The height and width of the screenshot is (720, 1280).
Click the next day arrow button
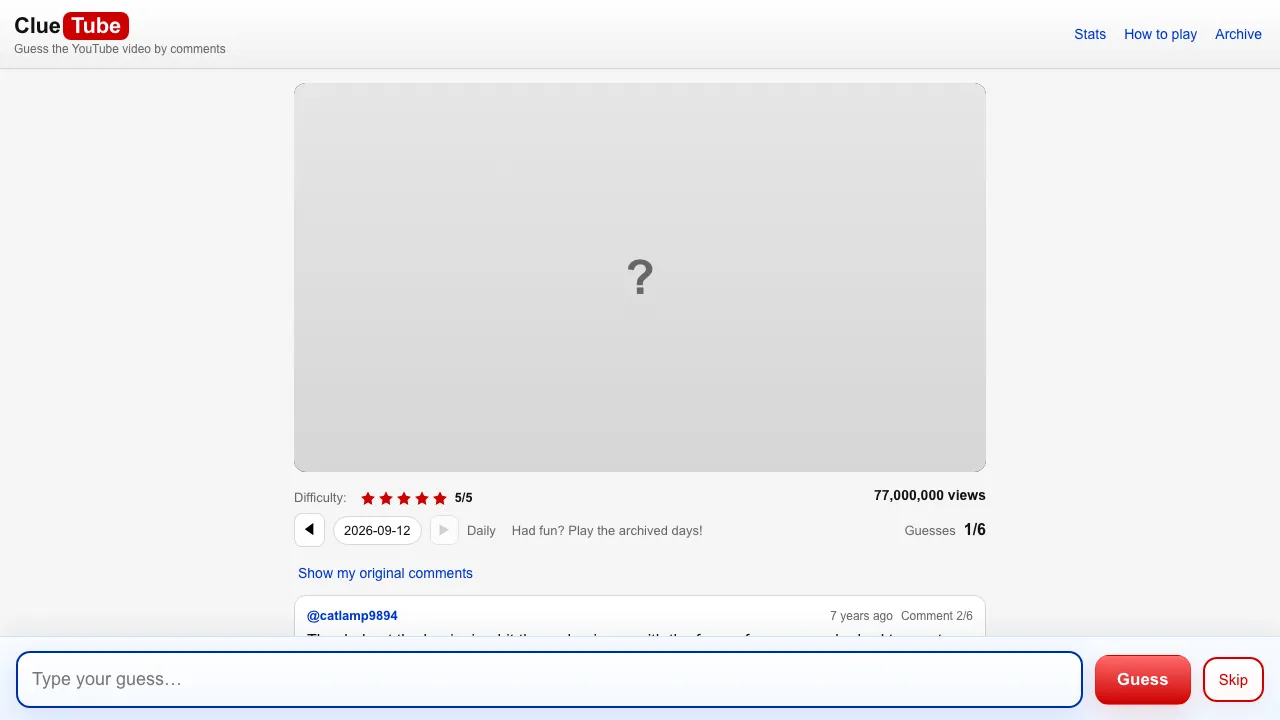tap(444, 530)
